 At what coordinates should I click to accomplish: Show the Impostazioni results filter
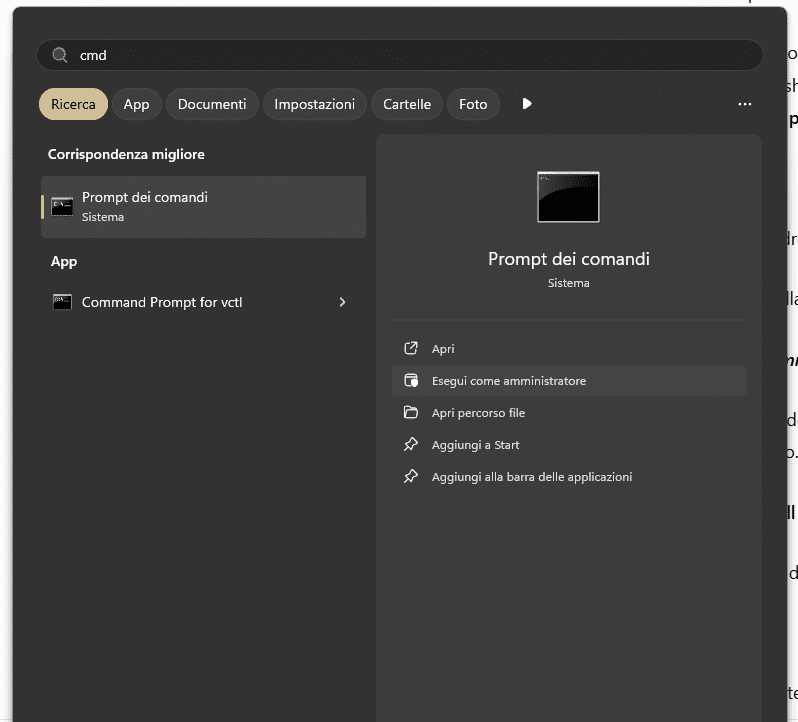click(314, 104)
